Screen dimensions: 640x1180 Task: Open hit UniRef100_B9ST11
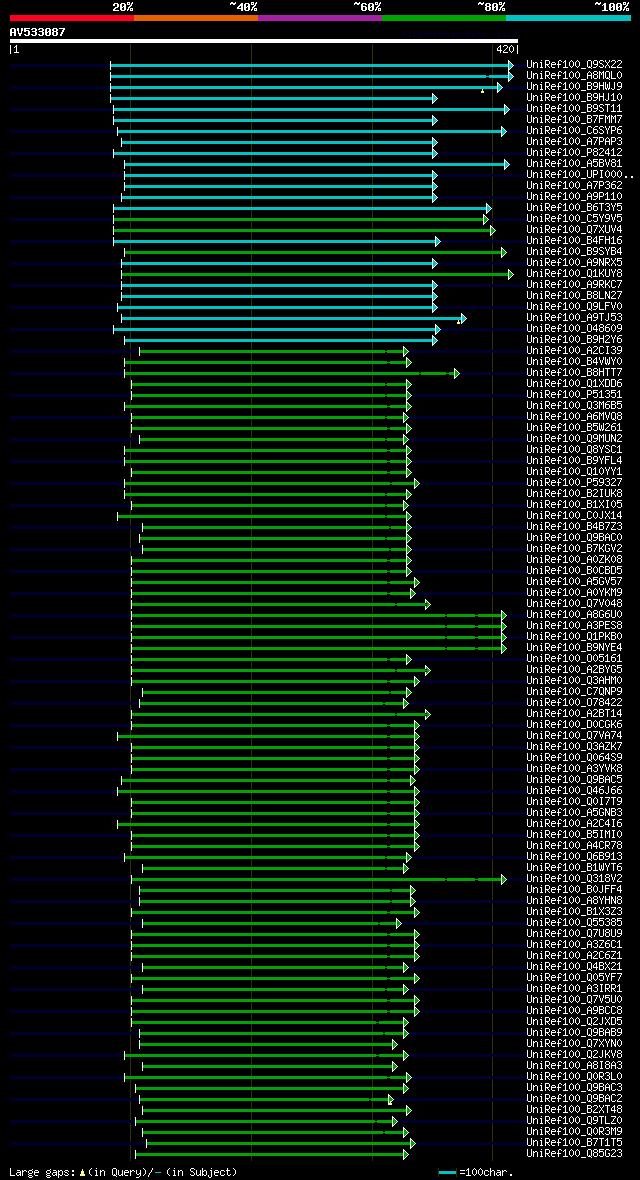[x=574, y=108]
